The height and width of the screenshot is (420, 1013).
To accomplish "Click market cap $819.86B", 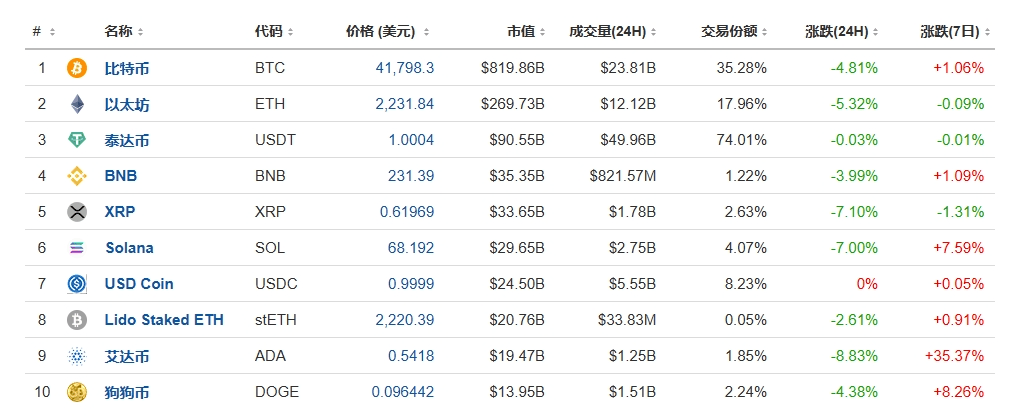I will click(x=513, y=68).
